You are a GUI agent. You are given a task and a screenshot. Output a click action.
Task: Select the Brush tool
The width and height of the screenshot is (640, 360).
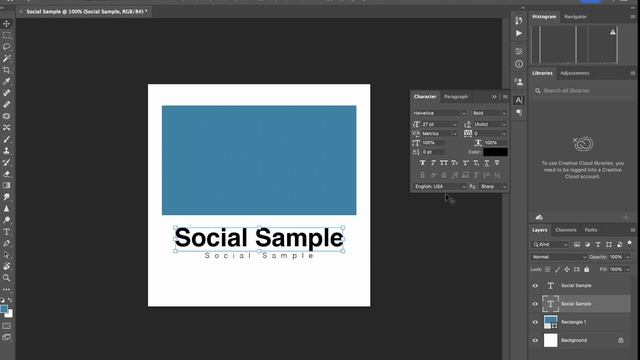point(7,139)
